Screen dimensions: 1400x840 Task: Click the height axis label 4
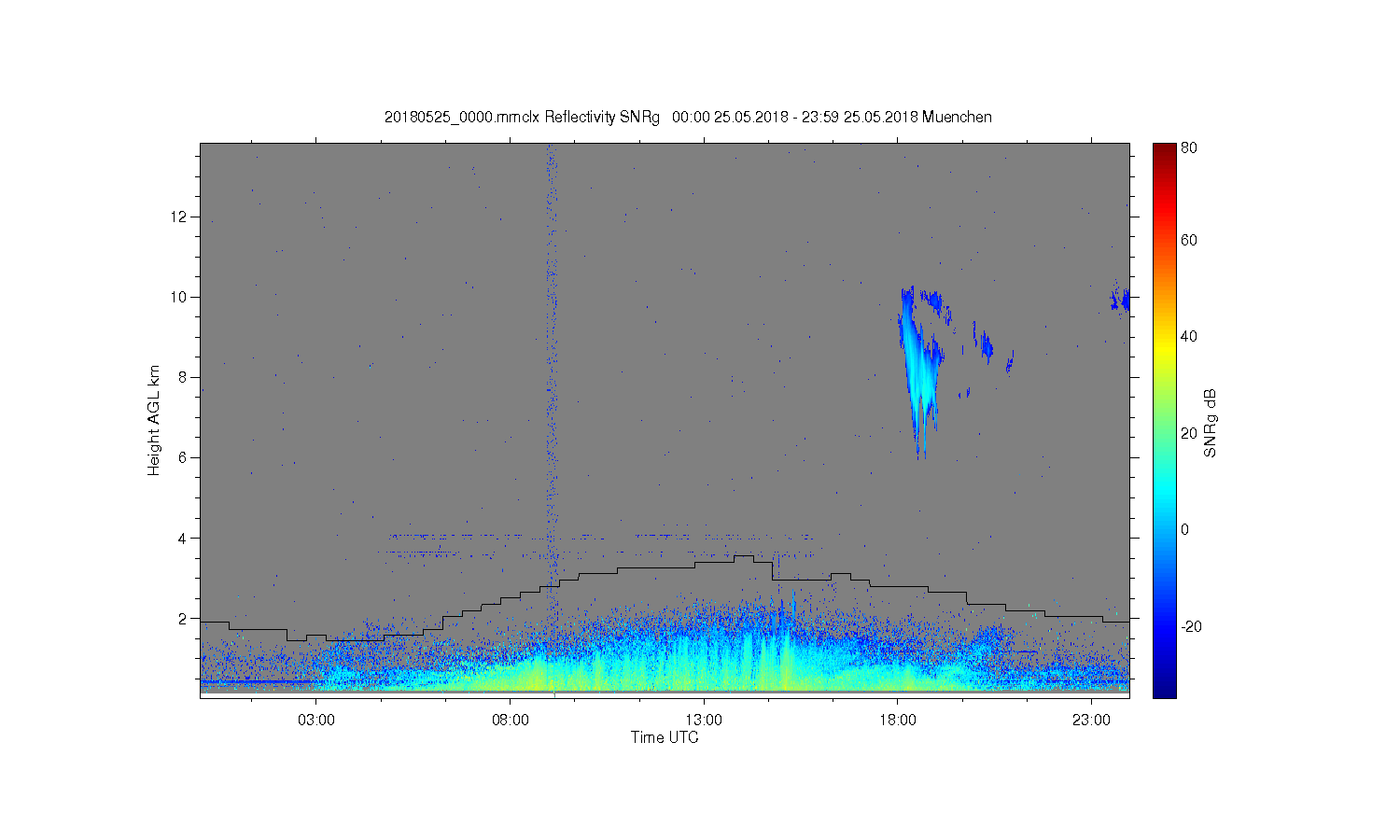183,538
